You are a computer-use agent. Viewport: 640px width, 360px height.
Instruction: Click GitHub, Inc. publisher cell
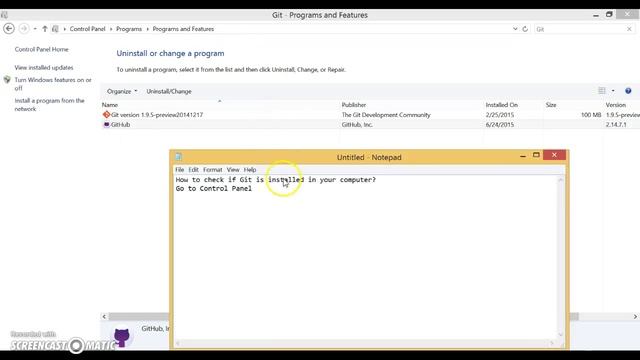[357, 125]
